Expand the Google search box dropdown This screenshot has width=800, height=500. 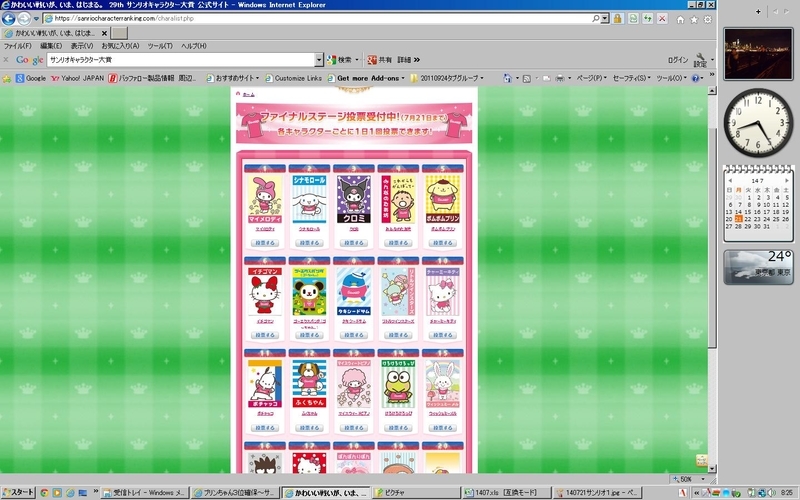[x=319, y=60]
